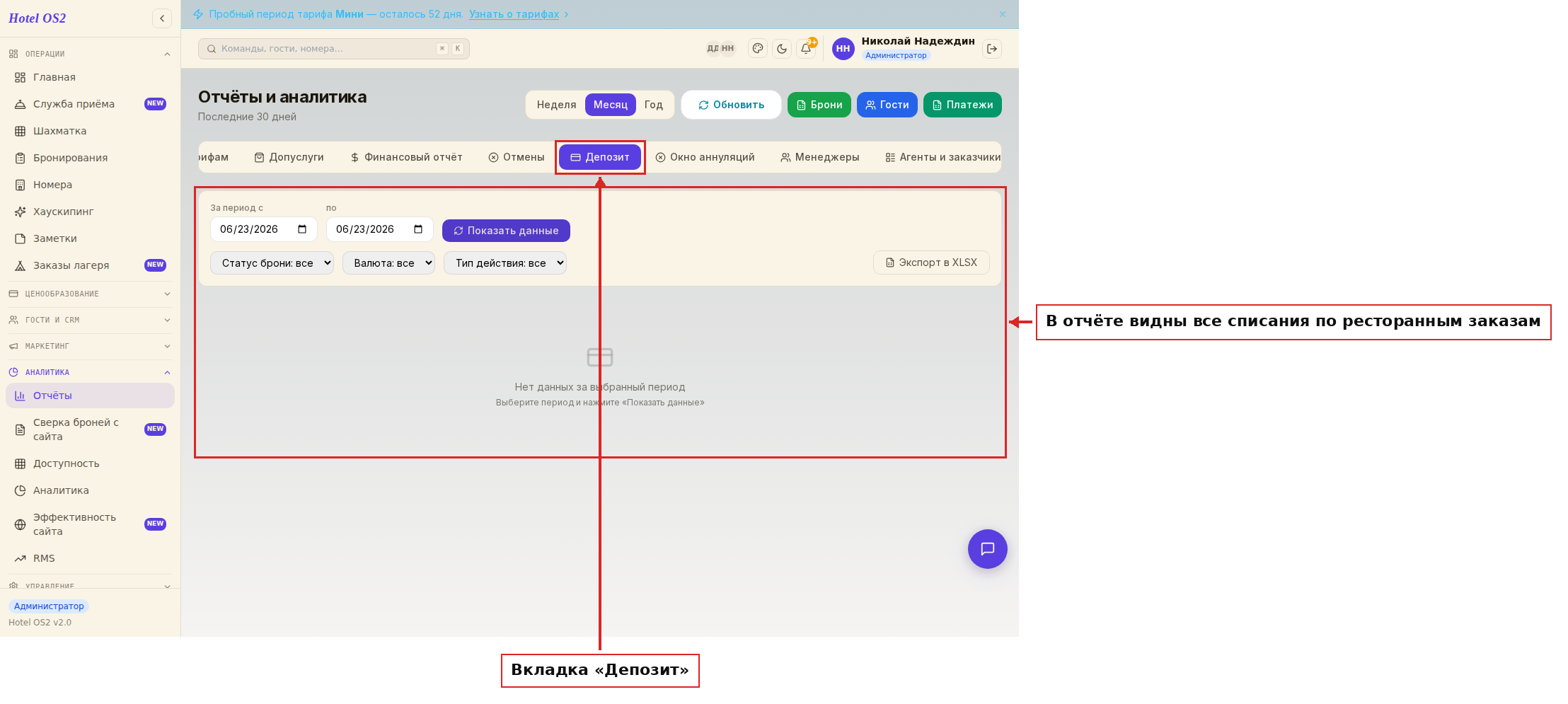Switch to the Финансовый отчёт tab

[x=406, y=157]
